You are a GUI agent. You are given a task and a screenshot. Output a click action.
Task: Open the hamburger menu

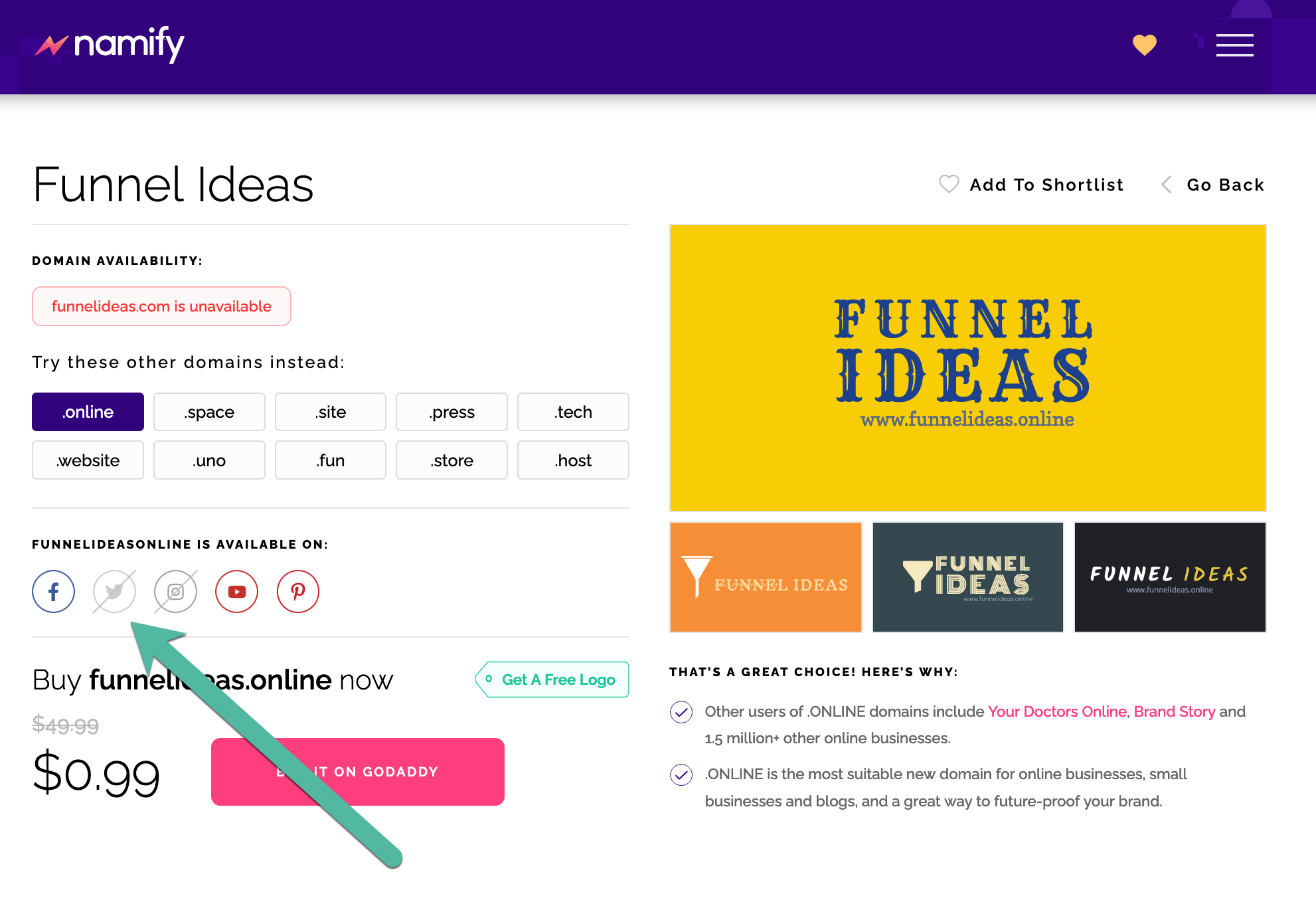click(1234, 45)
